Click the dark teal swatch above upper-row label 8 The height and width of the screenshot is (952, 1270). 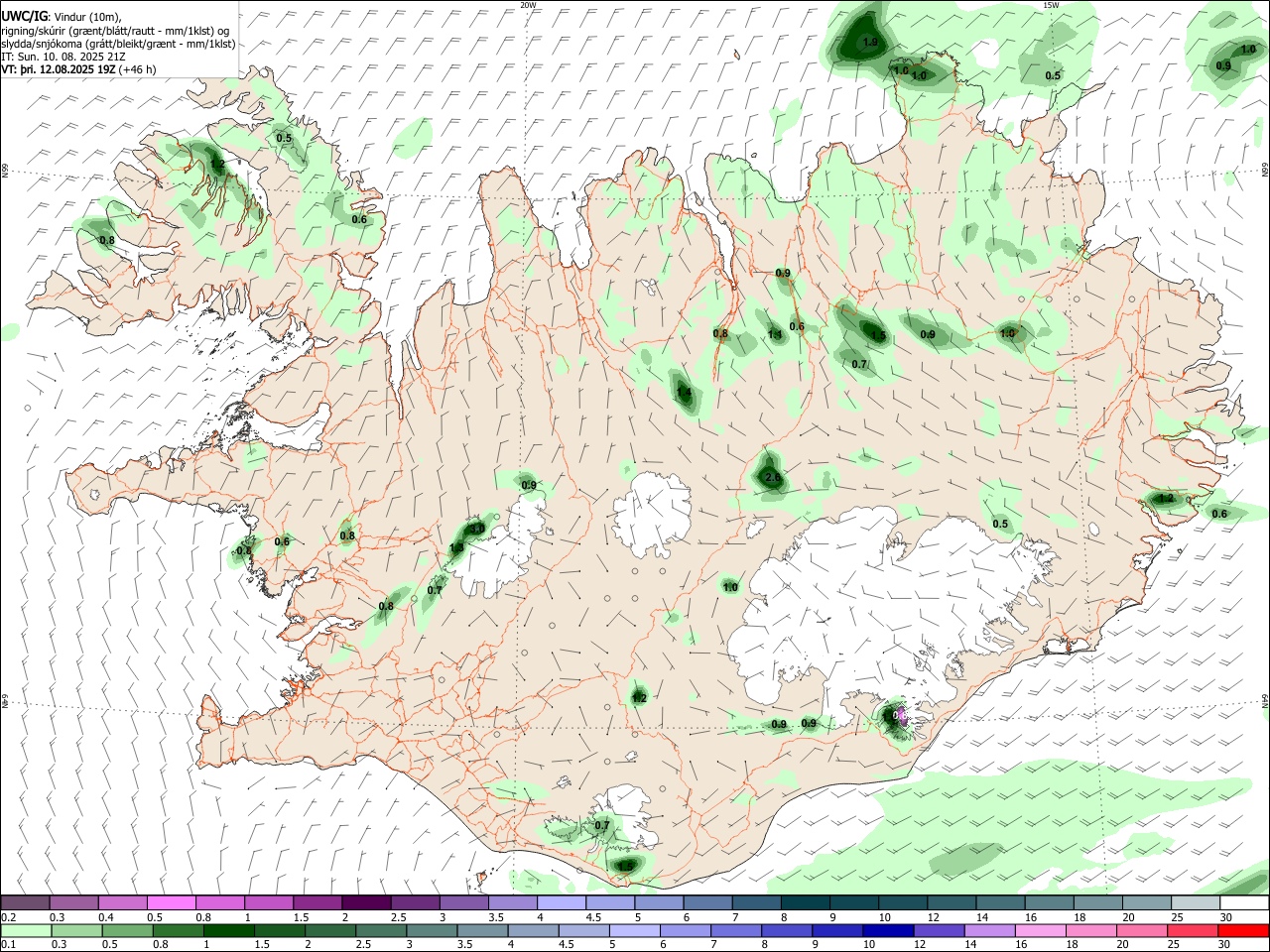pos(806,902)
